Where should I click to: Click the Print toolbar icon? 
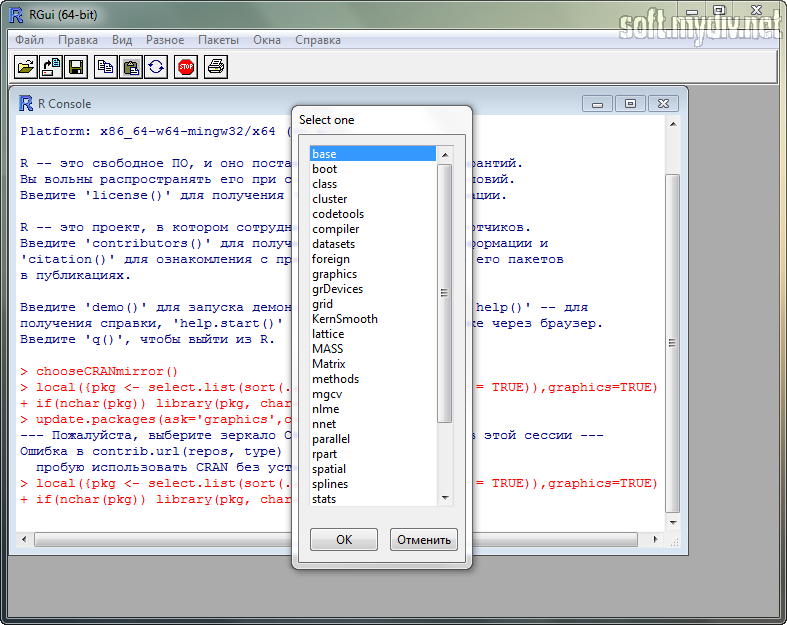(216, 67)
